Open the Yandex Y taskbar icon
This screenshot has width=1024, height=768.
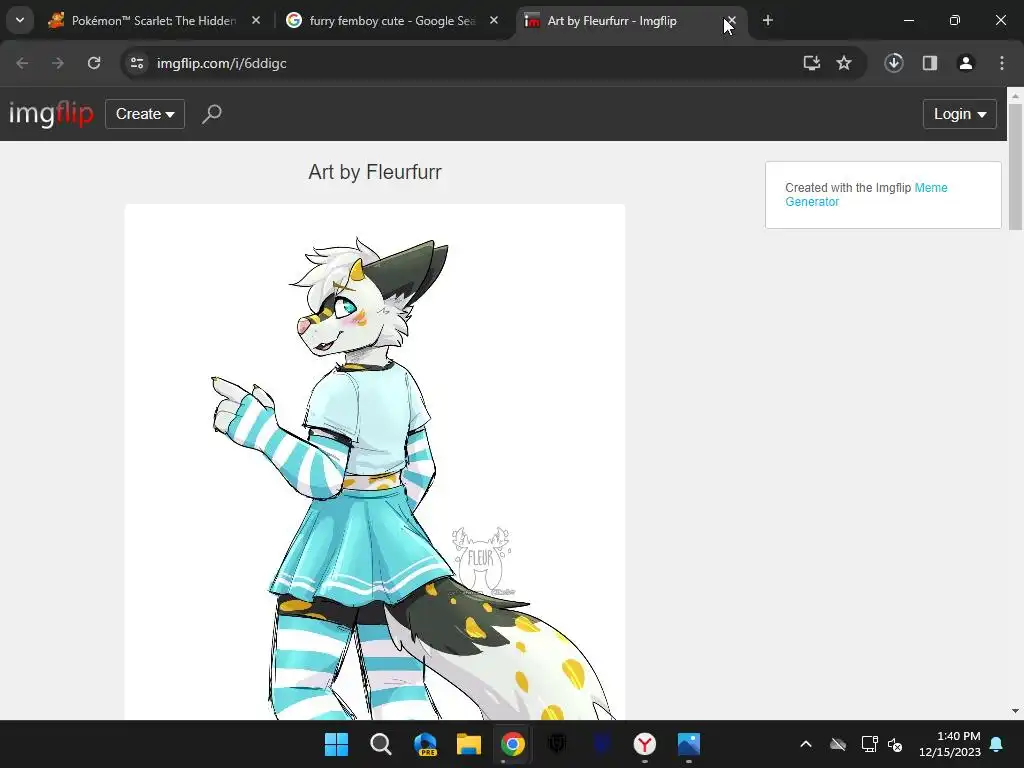[x=645, y=744]
